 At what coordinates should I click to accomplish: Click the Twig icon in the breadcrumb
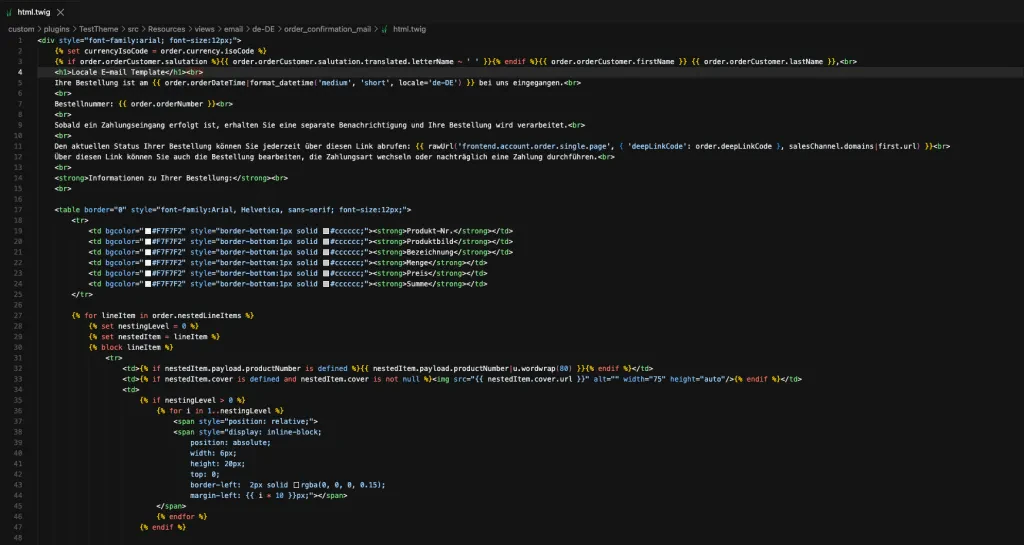point(385,29)
